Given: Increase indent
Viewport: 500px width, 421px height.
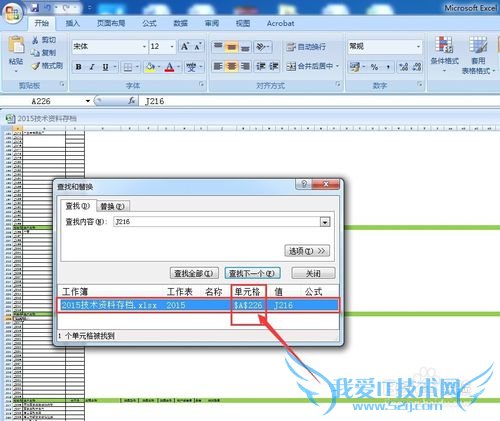Looking at the screenshot, I should point(274,66).
